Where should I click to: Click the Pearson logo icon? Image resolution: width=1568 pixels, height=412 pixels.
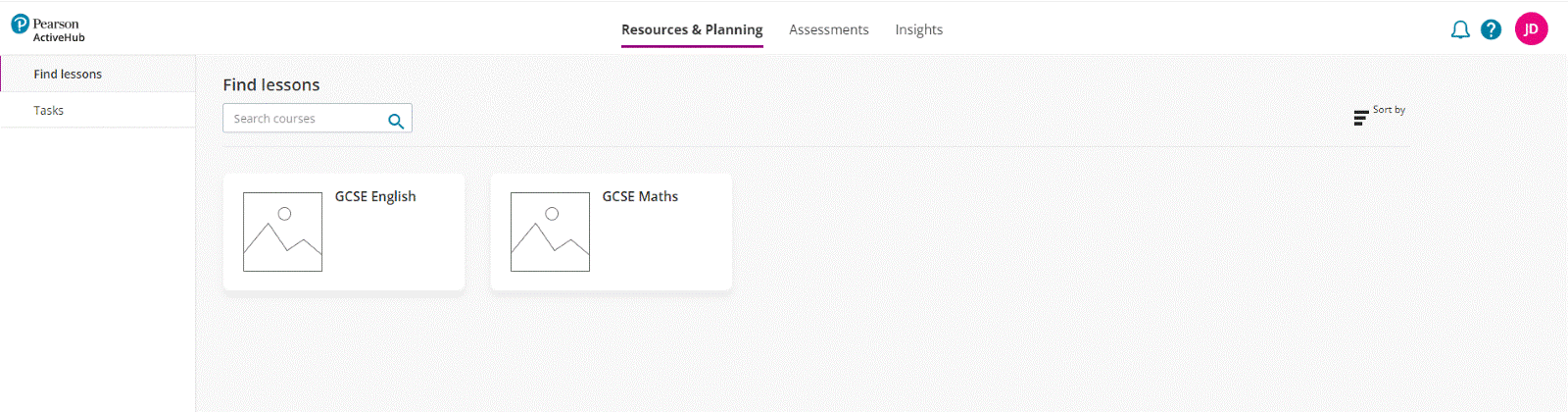click(20, 24)
